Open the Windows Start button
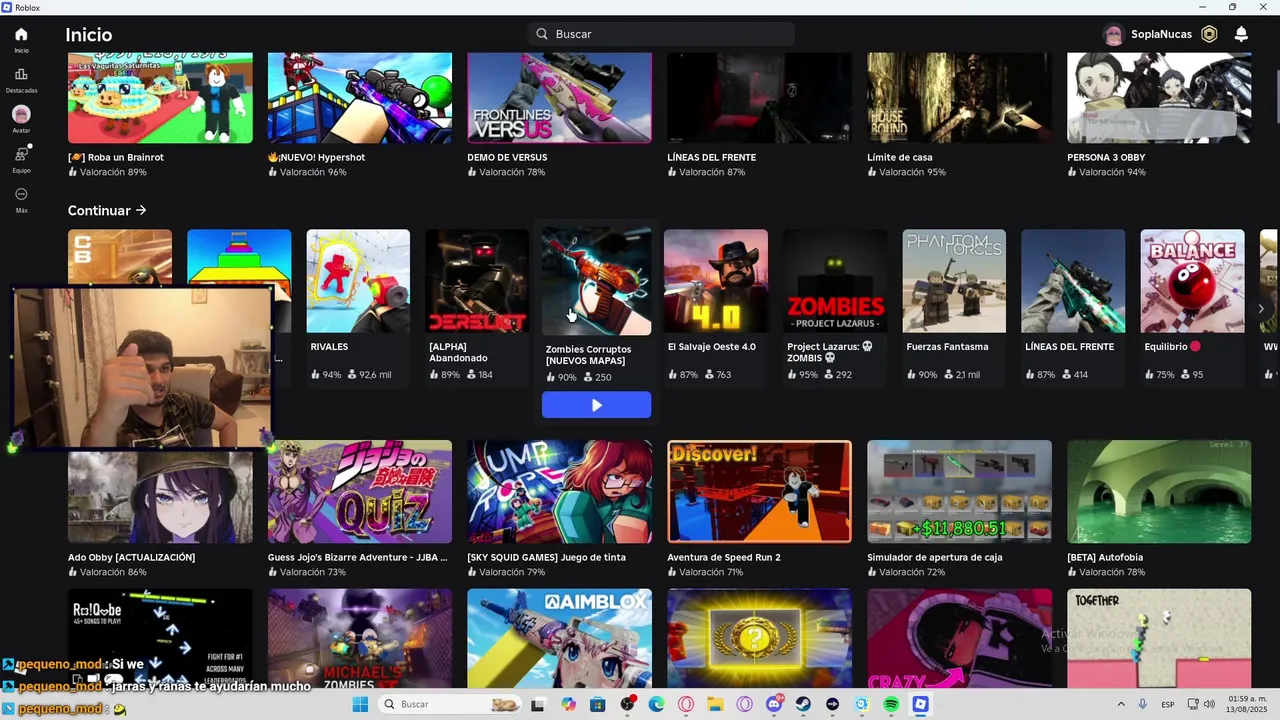This screenshot has width=1280, height=720. [x=360, y=704]
